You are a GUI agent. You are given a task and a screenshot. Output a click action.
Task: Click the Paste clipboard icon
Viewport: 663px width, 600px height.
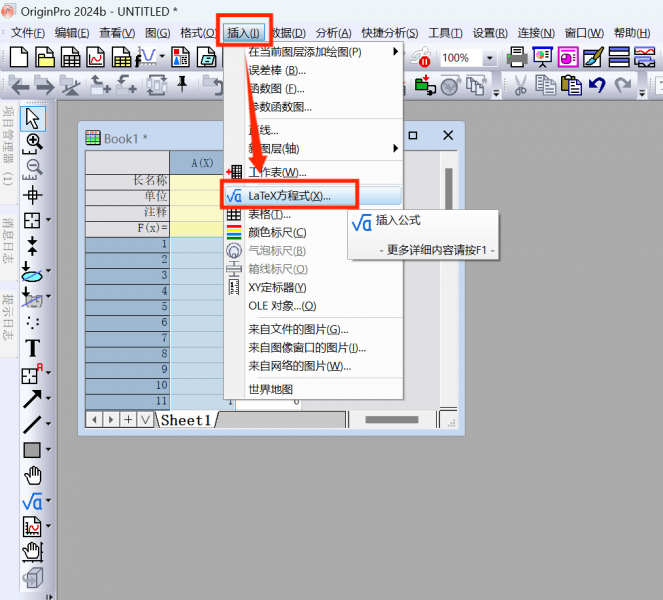coord(571,85)
